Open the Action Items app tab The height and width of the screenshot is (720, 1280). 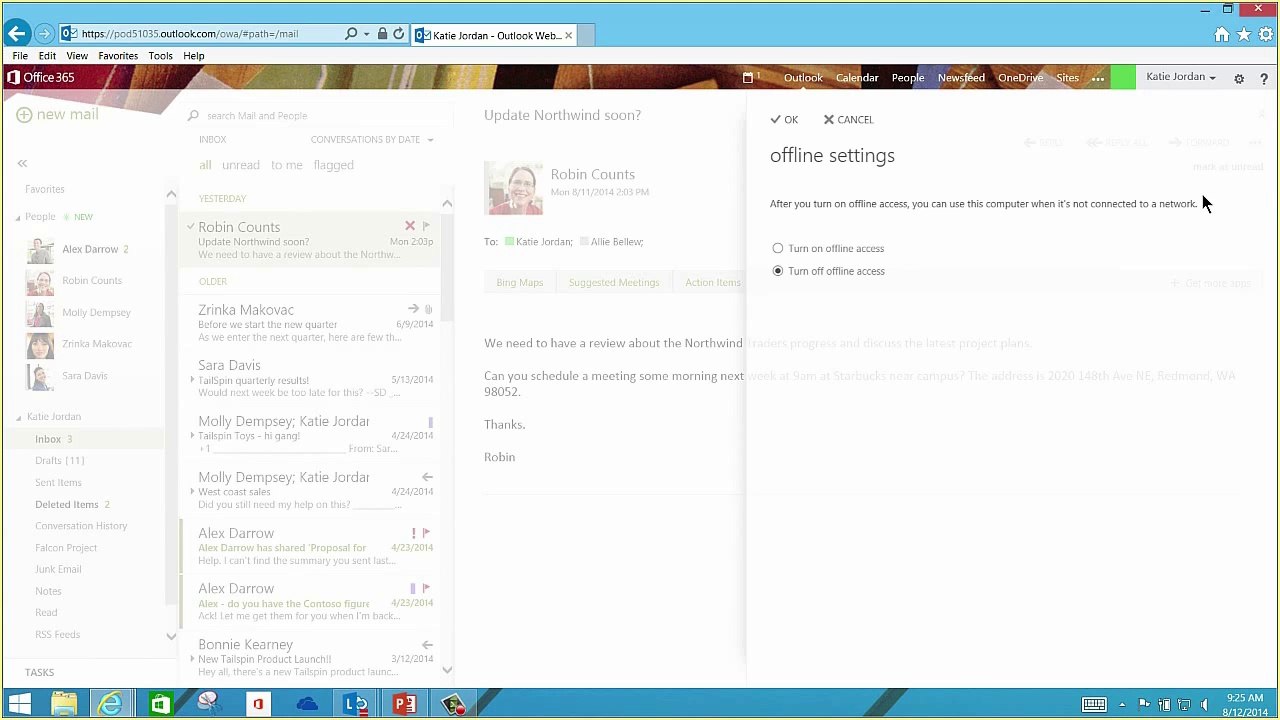pos(712,282)
